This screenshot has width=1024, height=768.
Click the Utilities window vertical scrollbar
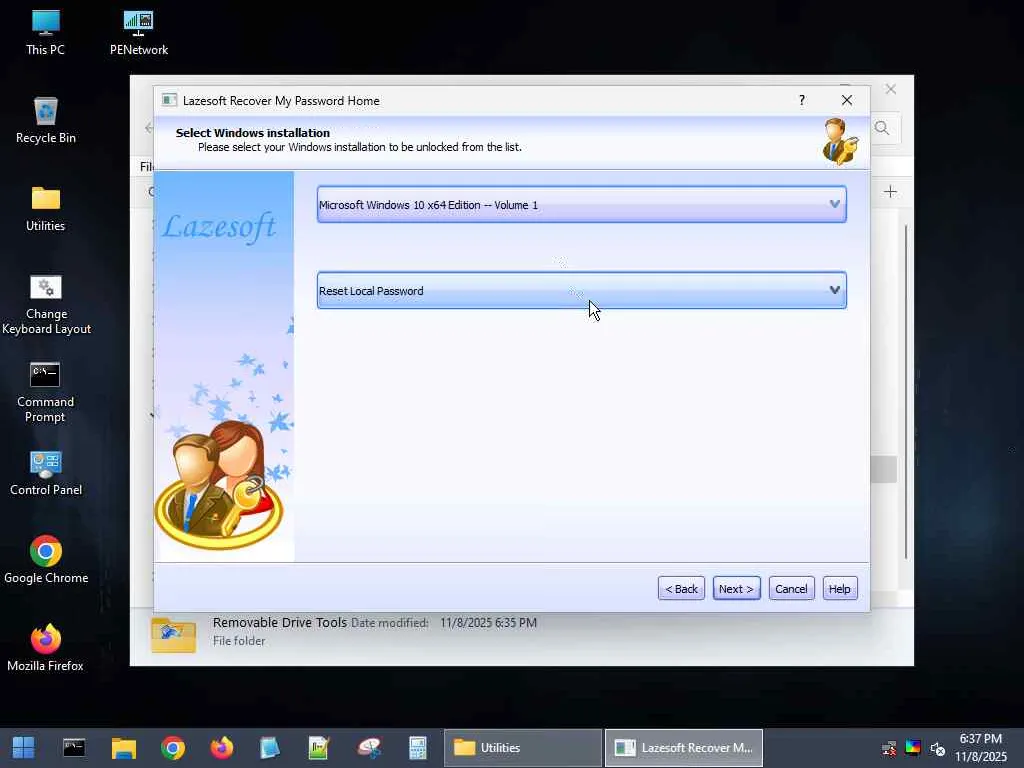(x=906, y=392)
